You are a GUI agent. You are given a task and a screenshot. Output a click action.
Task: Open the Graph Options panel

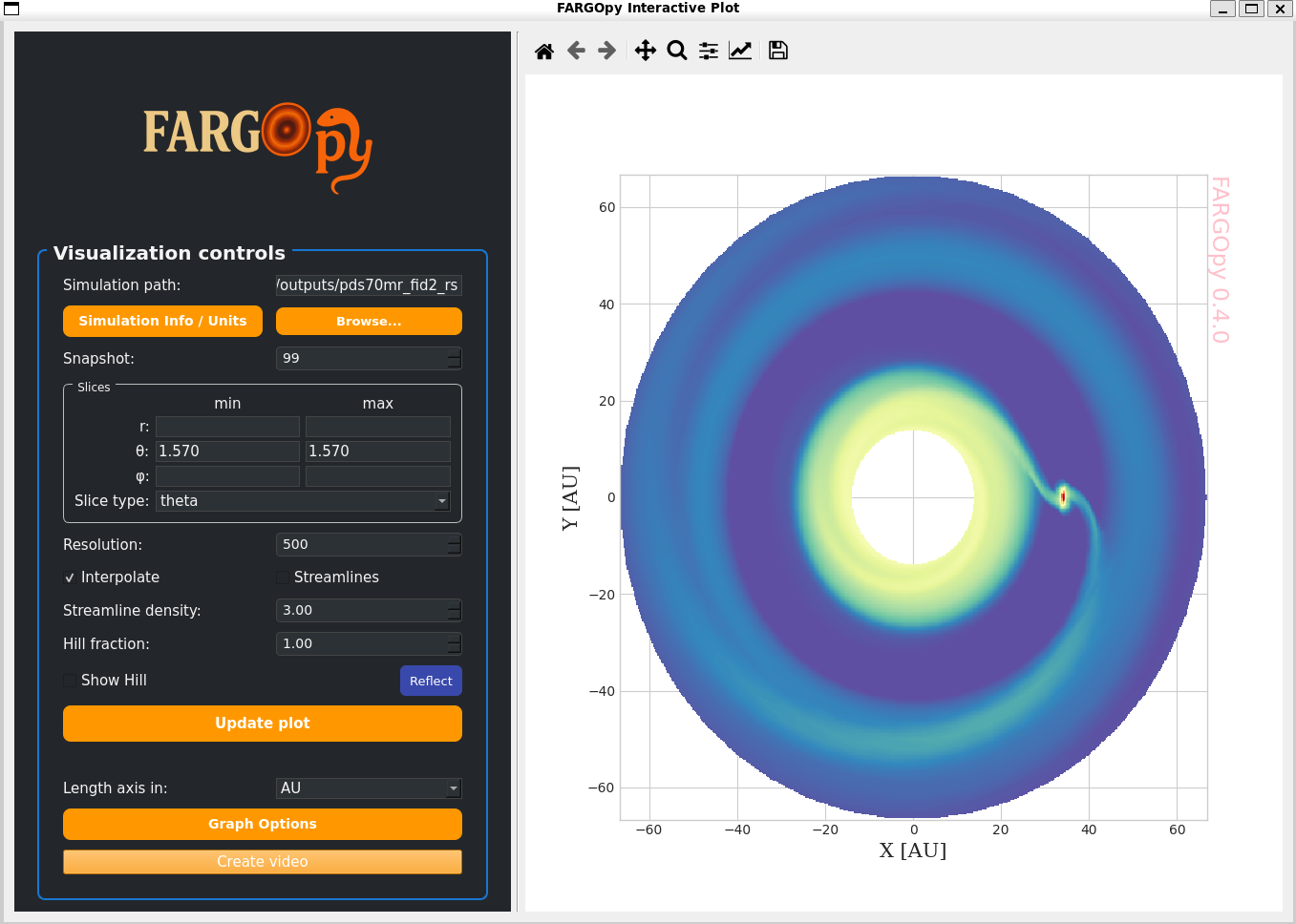262,824
